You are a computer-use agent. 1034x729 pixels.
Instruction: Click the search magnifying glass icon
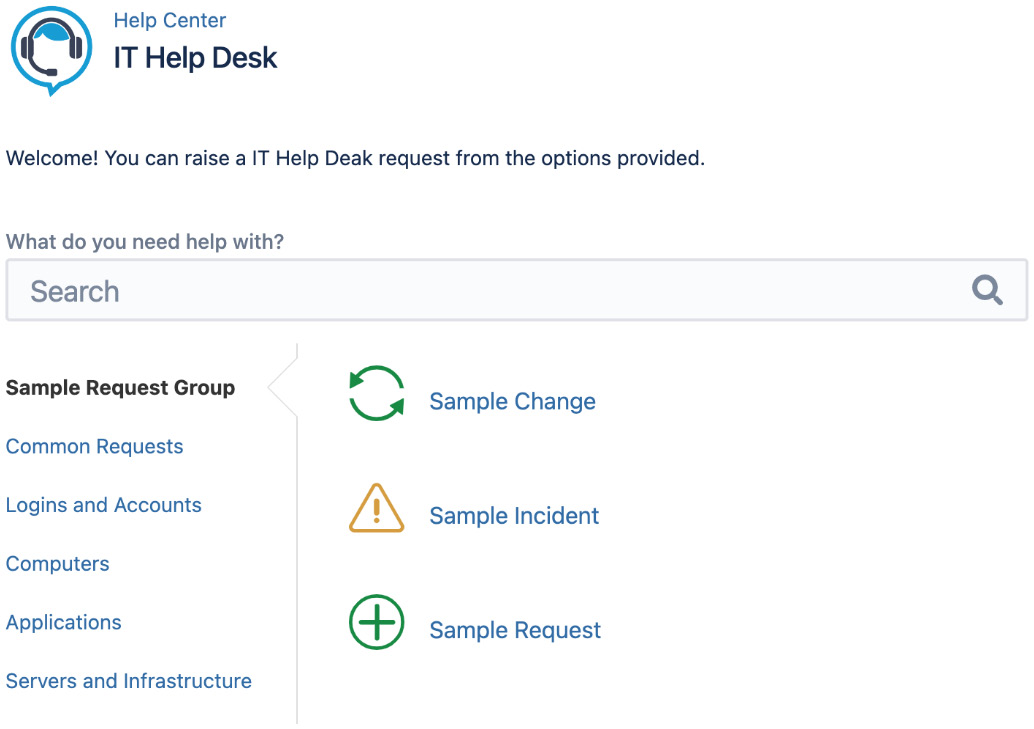[x=987, y=290]
